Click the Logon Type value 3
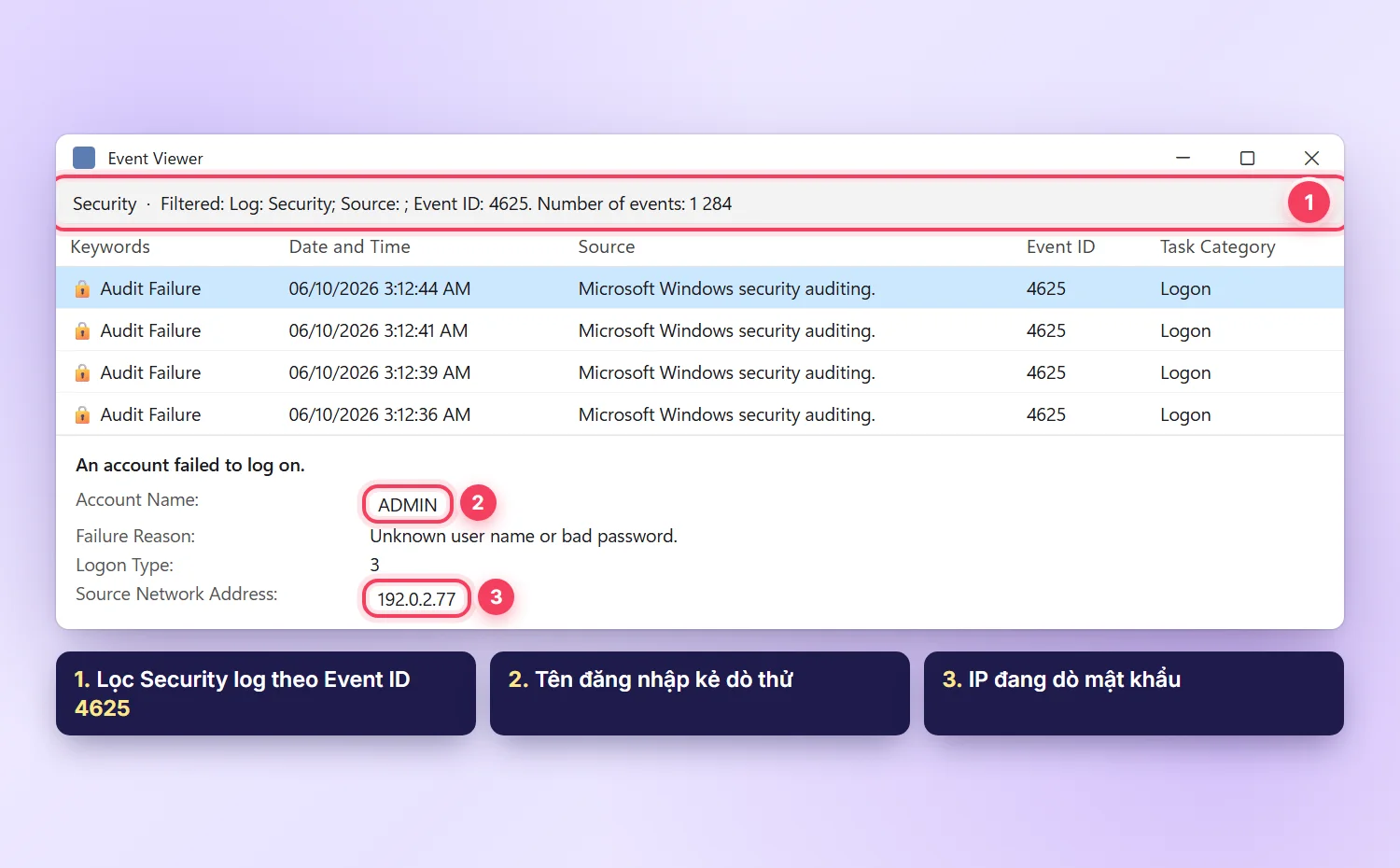 click(x=375, y=565)
